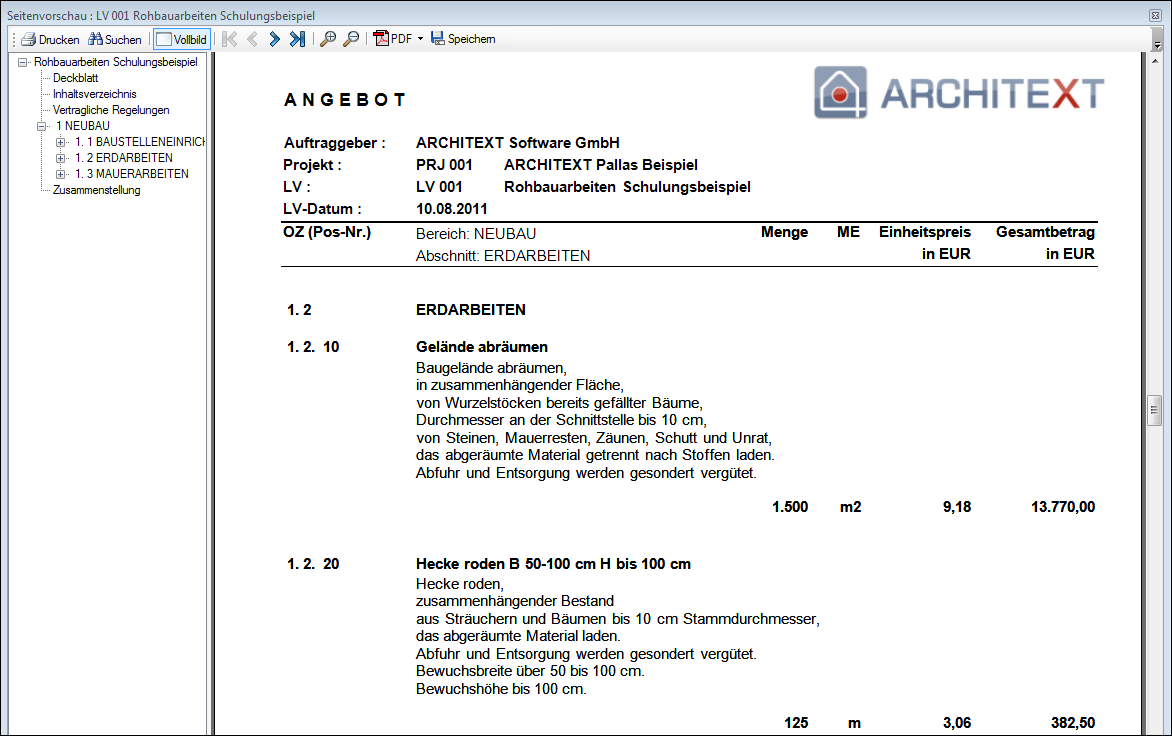This screenshot has width=1172, height=736.
Task: Click the toolbar drag handle grip
Action: coord(13,39)
